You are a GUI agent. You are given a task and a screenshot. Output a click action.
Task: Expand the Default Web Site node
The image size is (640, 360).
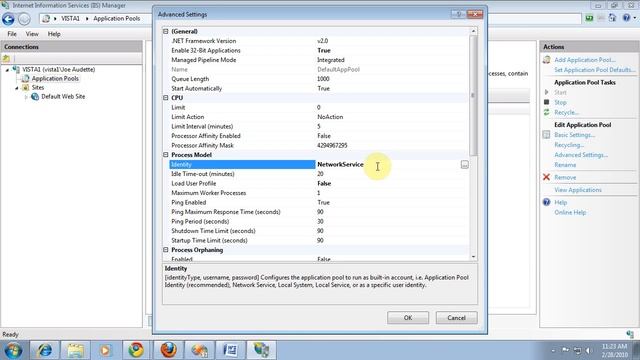26,97
